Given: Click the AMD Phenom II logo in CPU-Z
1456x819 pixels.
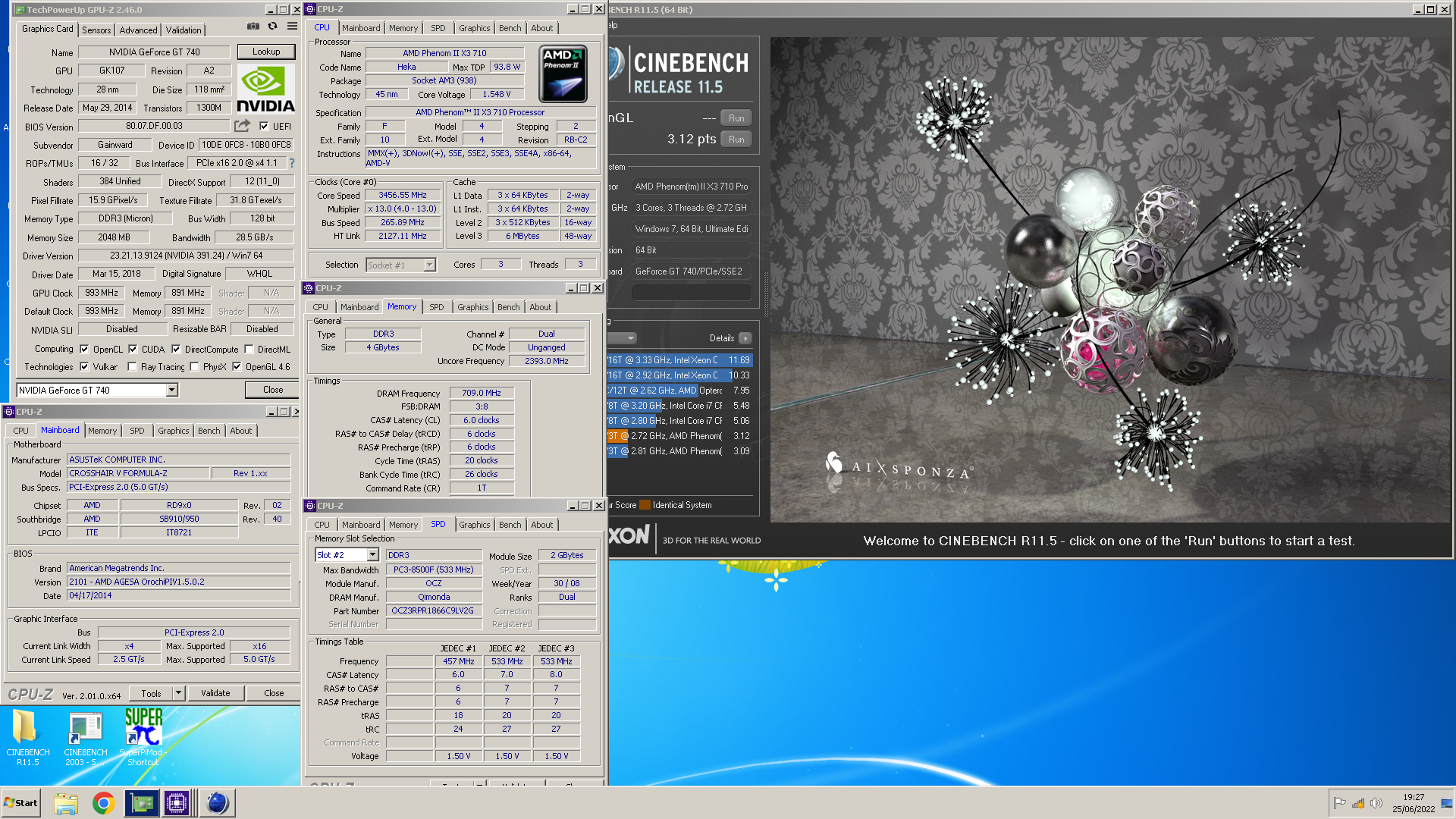Looking at the screenshot, I should pos(563,74).
